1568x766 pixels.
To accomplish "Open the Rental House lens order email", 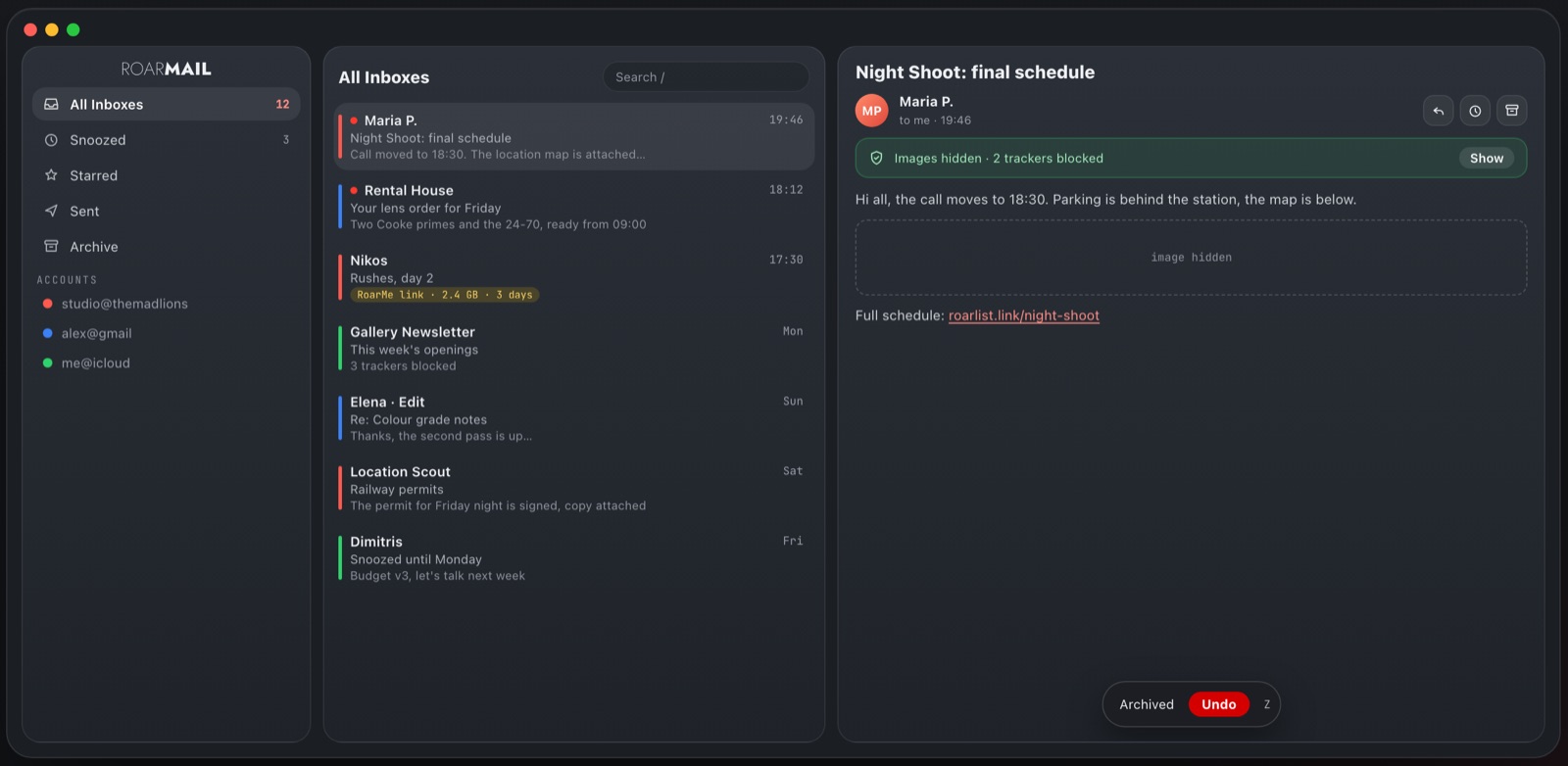I will [x=574, y=207].
